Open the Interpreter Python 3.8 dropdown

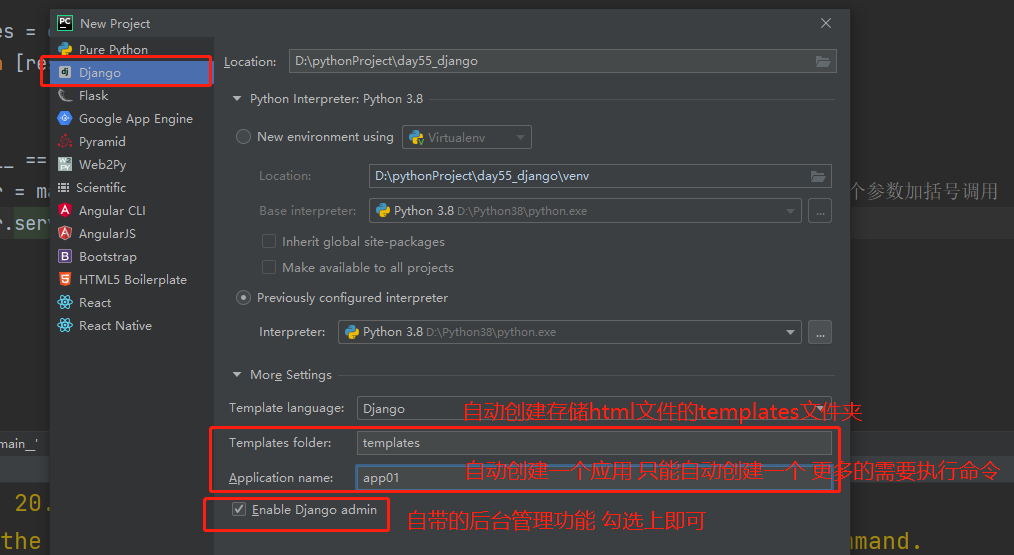click(570, 332)
